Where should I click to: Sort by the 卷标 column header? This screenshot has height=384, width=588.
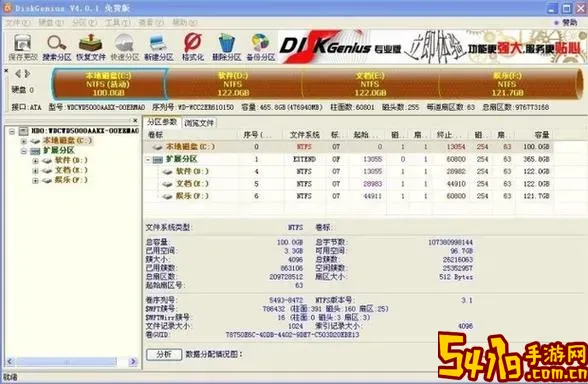tap(192, 135)
